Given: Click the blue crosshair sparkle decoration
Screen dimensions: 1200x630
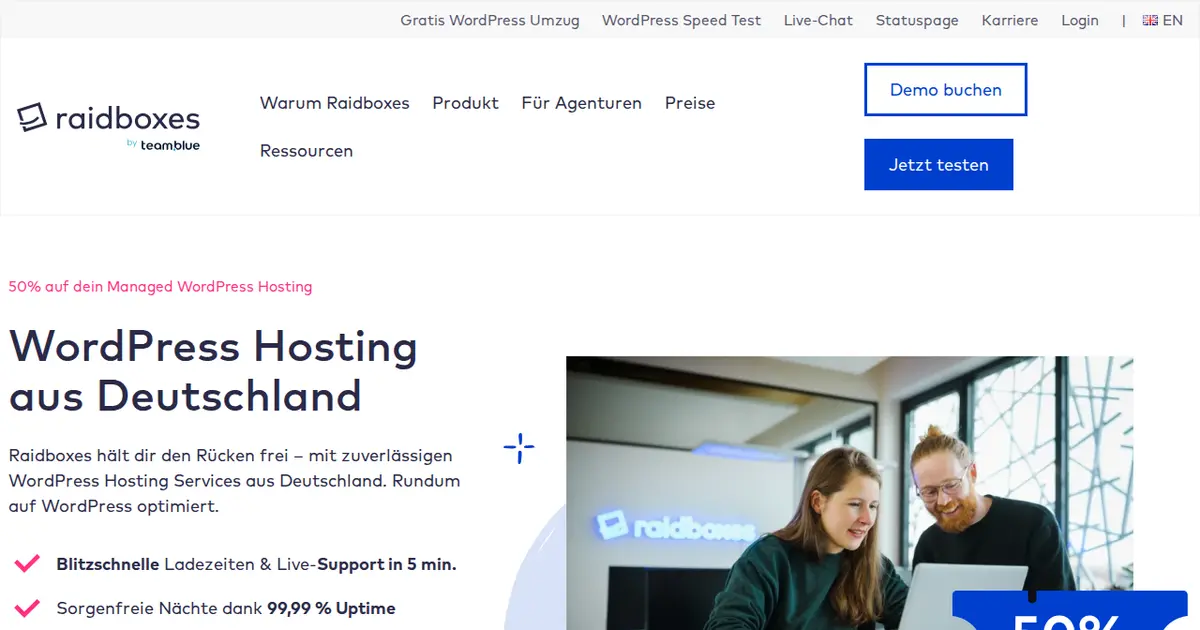Looking at the screenshot, I should tap(519, 448).
